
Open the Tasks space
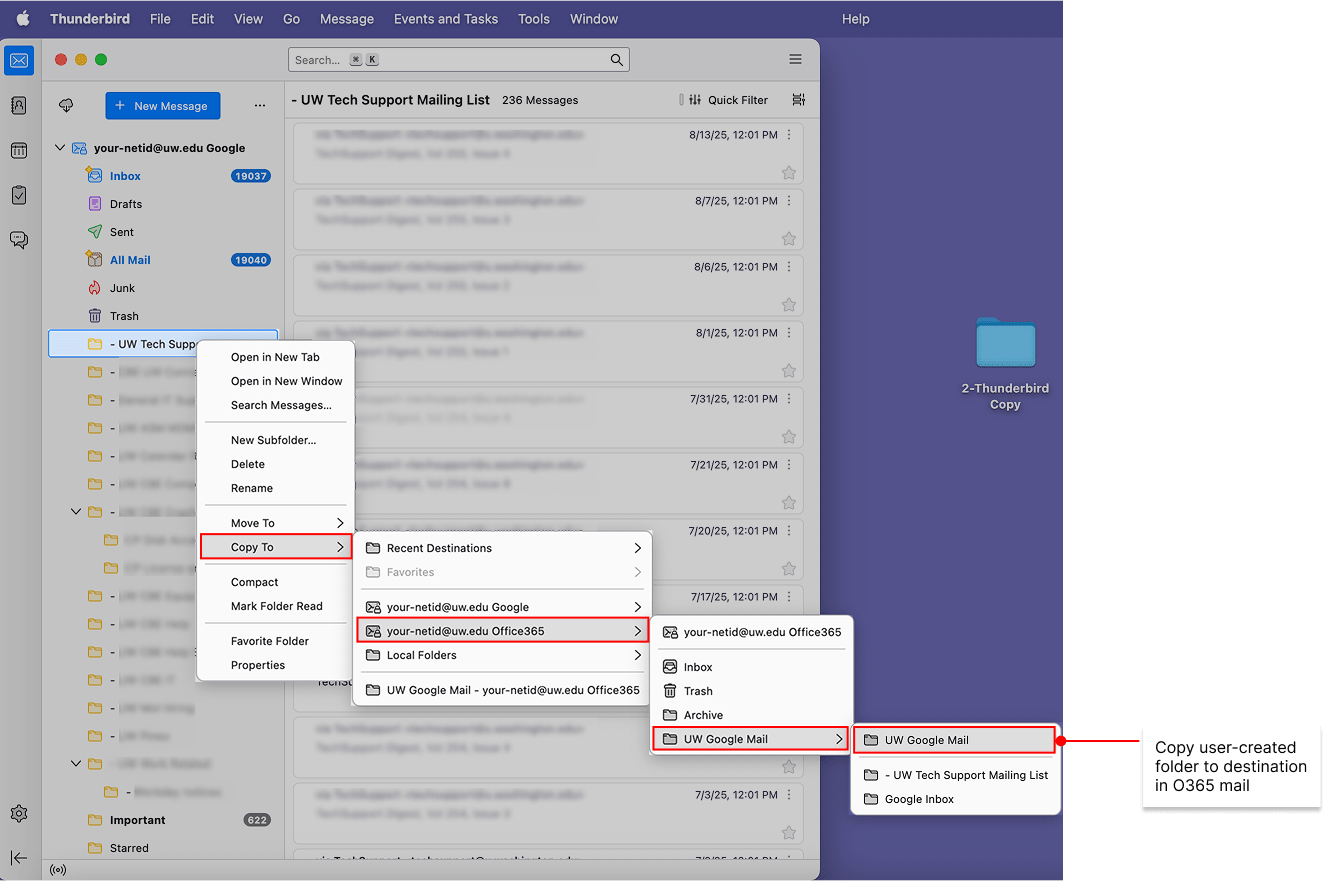pyautogui.click(x=18, y=195)
